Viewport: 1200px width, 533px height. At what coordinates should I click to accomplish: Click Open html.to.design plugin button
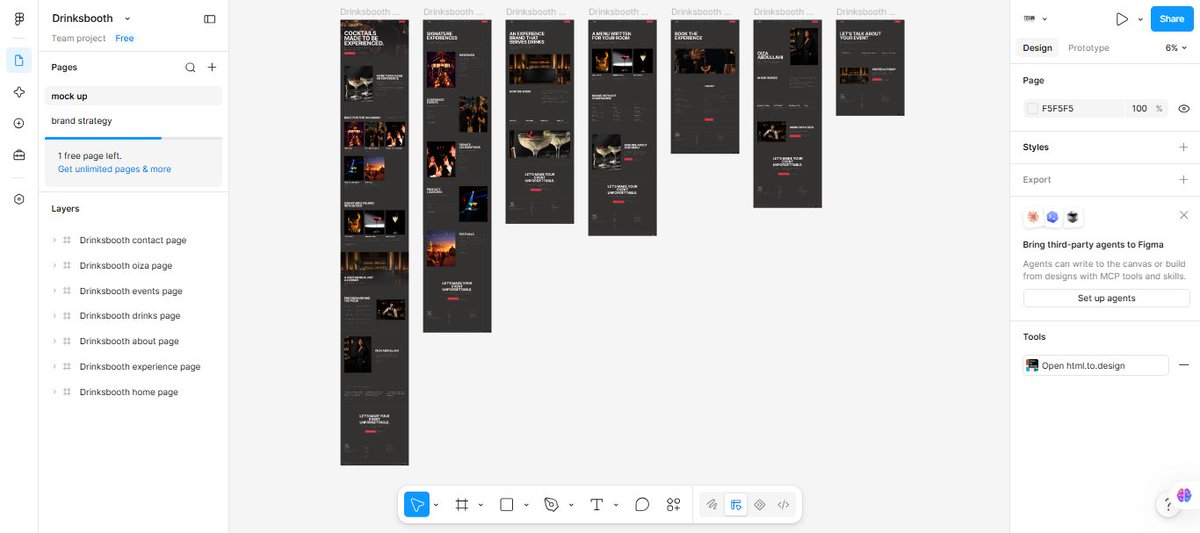point(1096,366)
